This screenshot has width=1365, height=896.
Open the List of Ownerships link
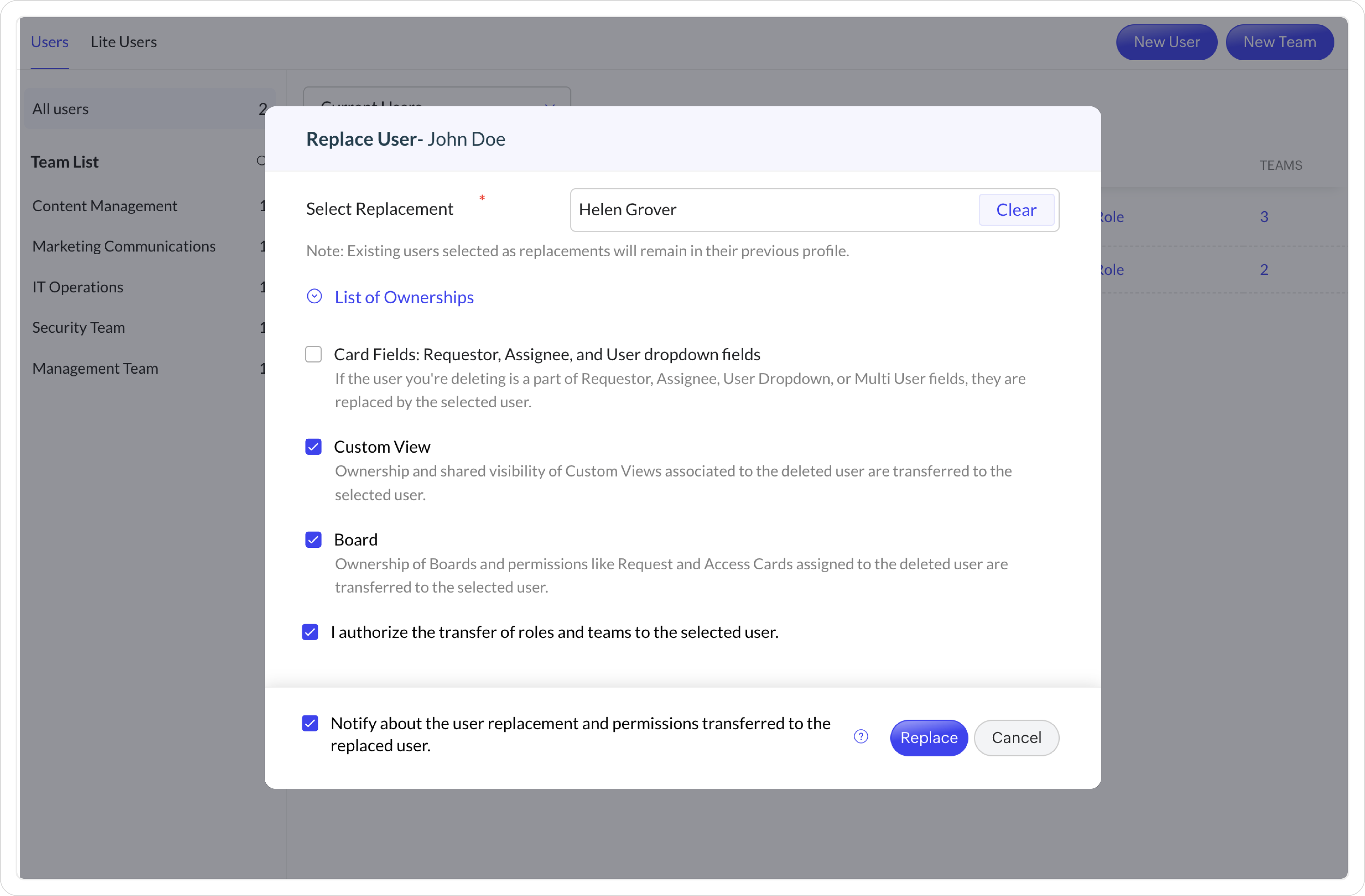404,297
